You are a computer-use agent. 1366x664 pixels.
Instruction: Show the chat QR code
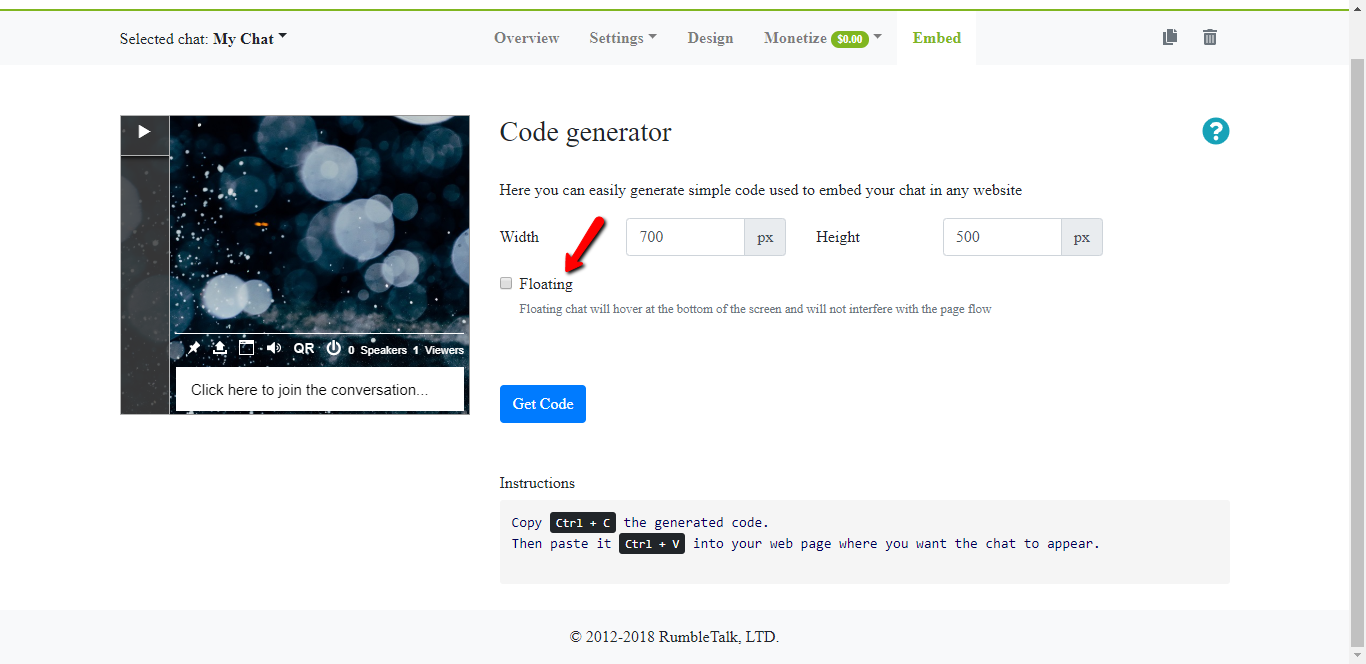point(303,349)
